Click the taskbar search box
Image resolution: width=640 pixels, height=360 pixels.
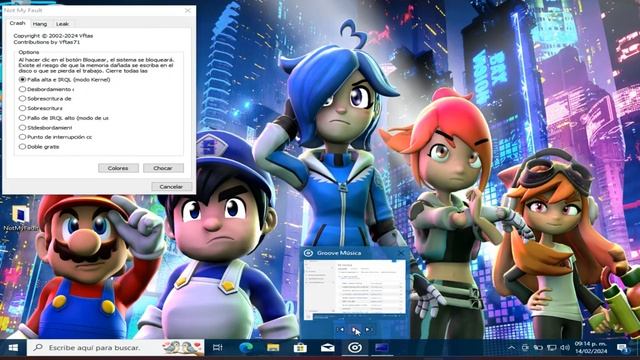click(116, 348)
